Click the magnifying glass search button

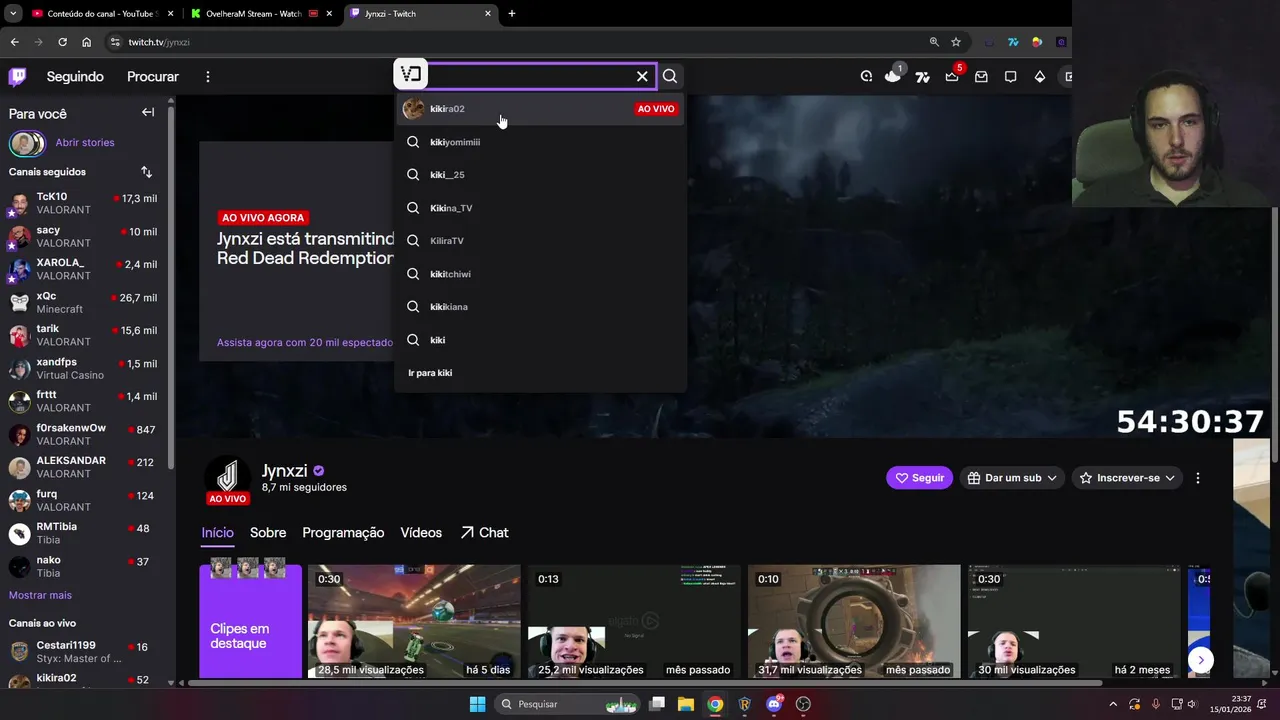[670, 76]
